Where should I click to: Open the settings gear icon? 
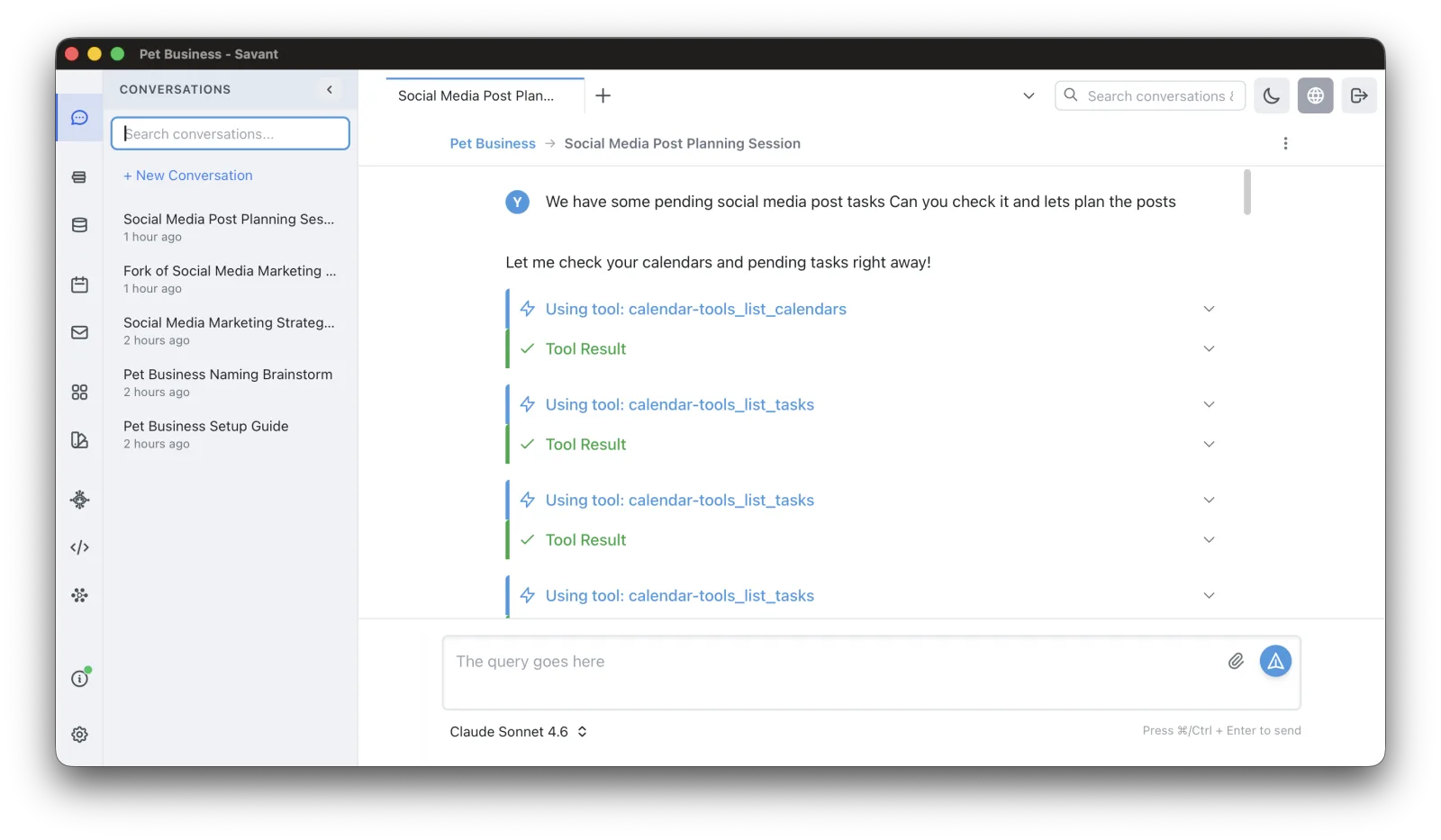pyautogui.click(x=79, y=735)
